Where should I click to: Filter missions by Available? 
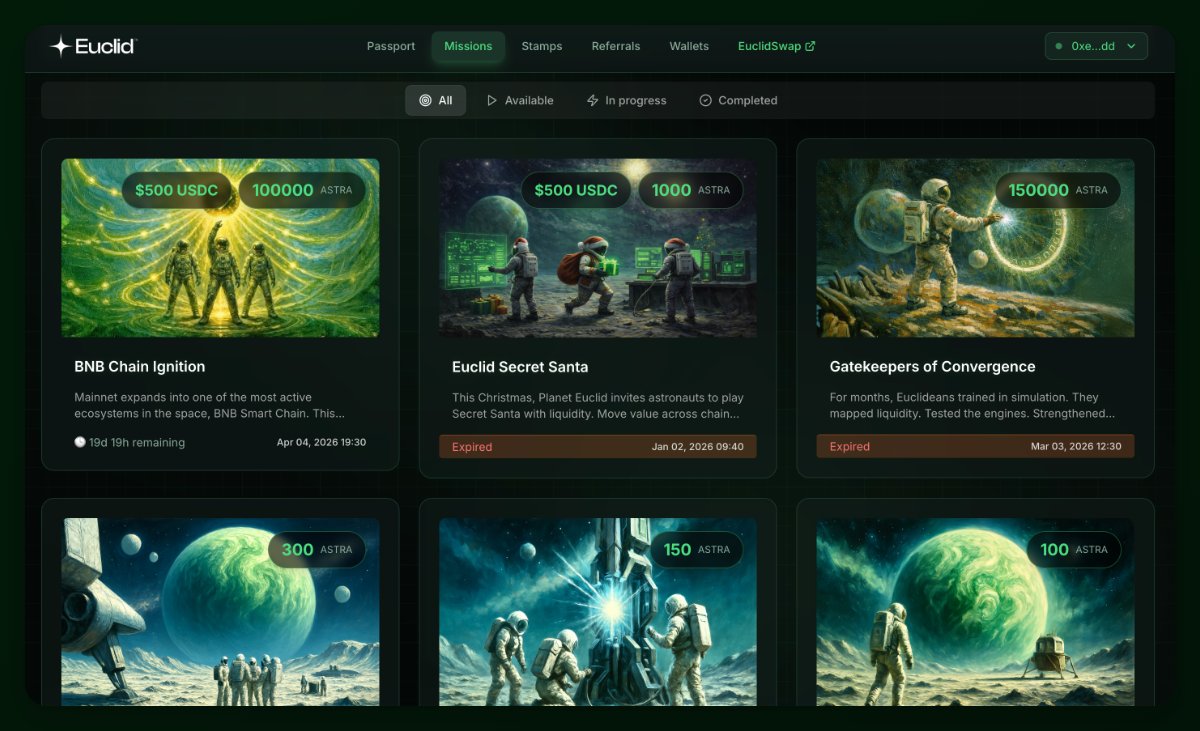(x=520, y=101)
